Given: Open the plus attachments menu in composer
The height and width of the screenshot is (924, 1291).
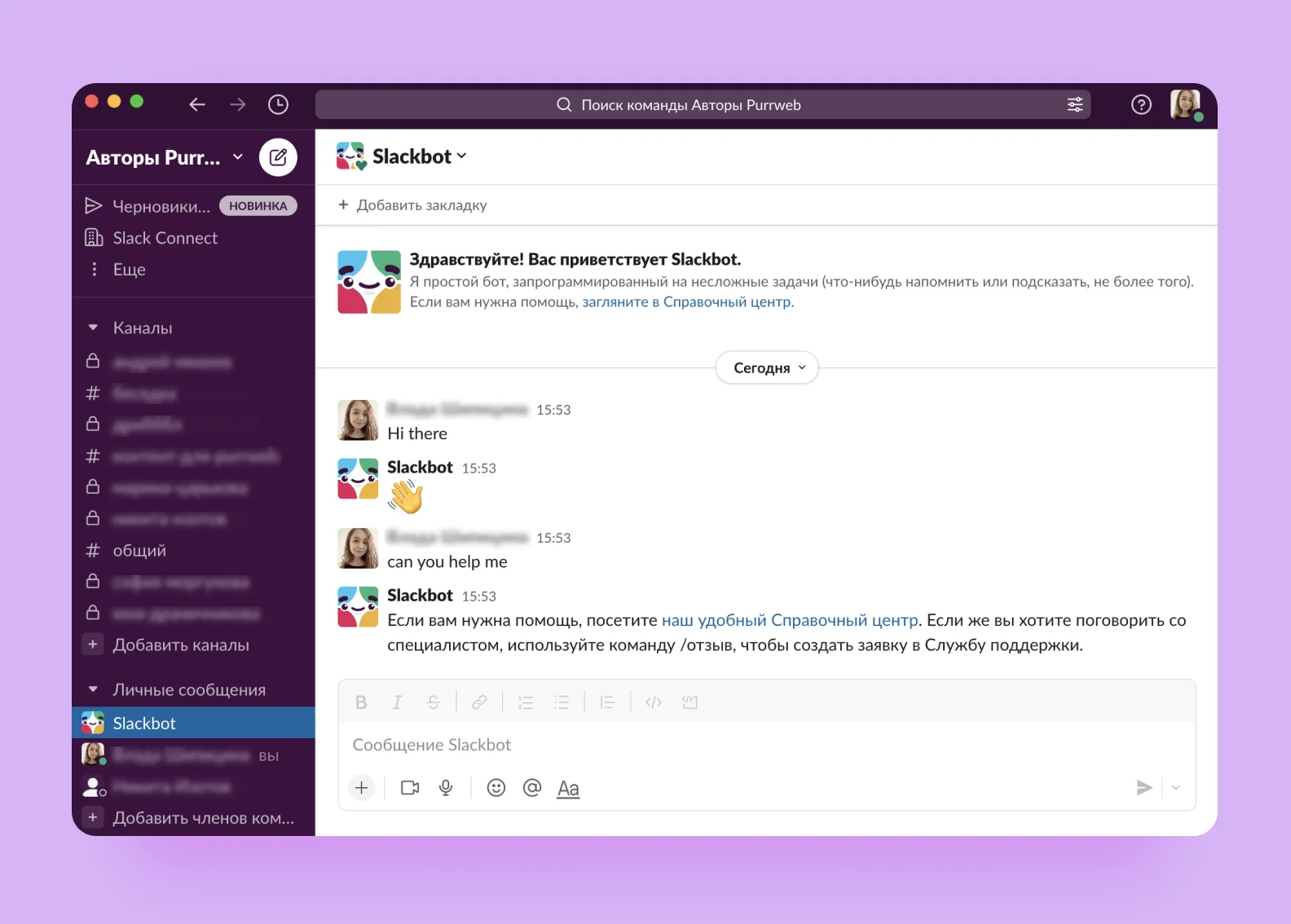Looking at the screenshot, I should (x=361, y=788).
